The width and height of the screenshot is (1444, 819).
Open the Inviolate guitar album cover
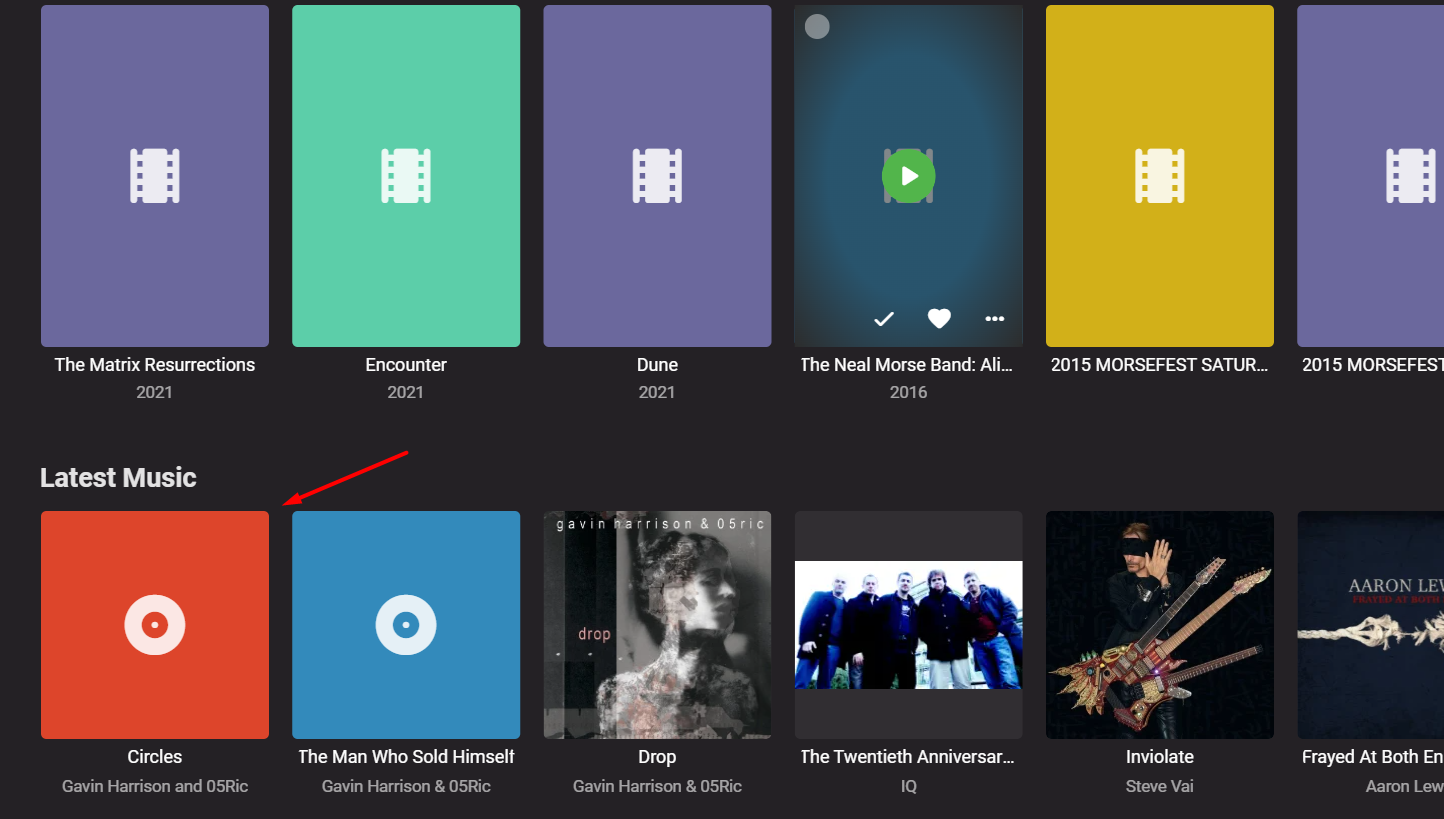point(1160,625)
